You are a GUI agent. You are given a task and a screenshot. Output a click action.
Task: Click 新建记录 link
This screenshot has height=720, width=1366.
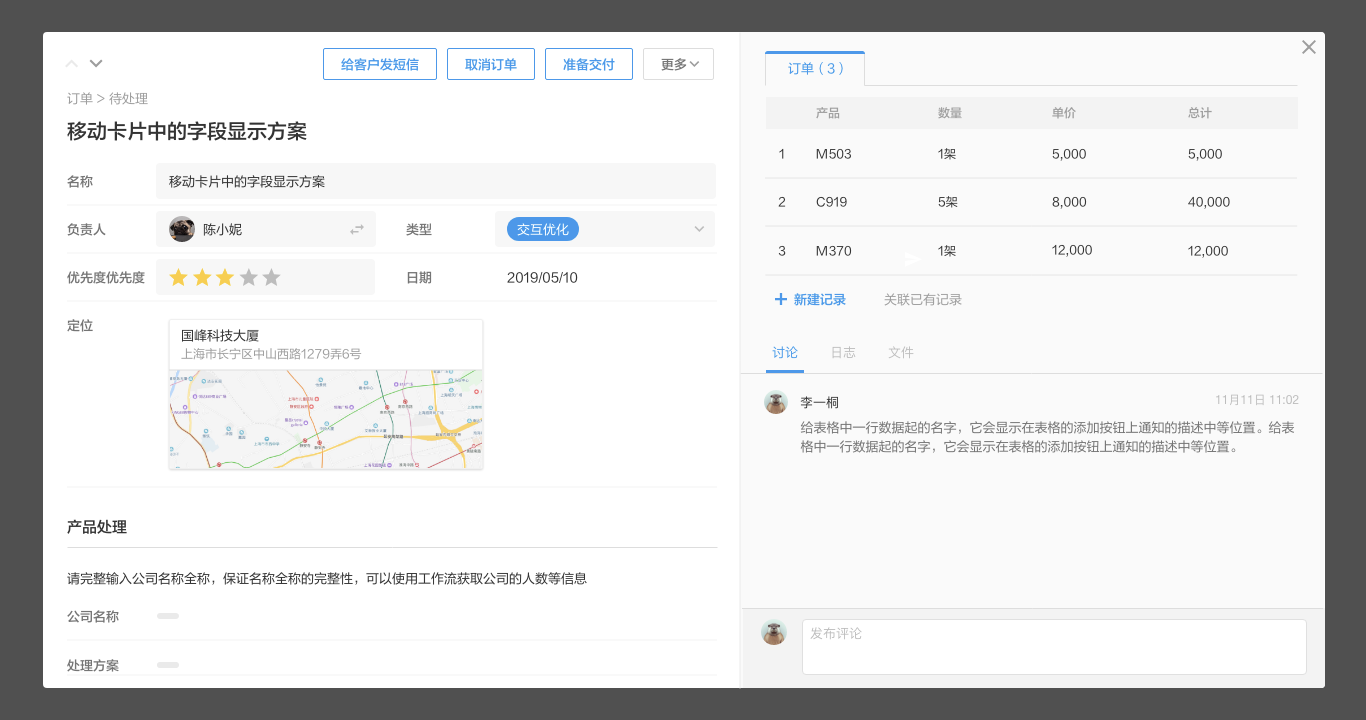[820, 299]
